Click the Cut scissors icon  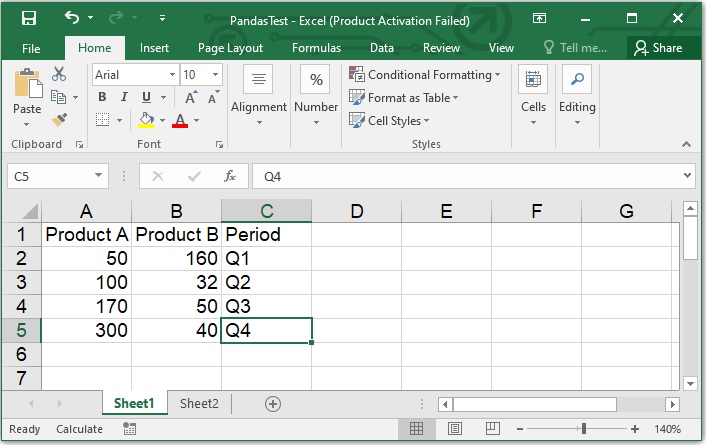point(59,74)
